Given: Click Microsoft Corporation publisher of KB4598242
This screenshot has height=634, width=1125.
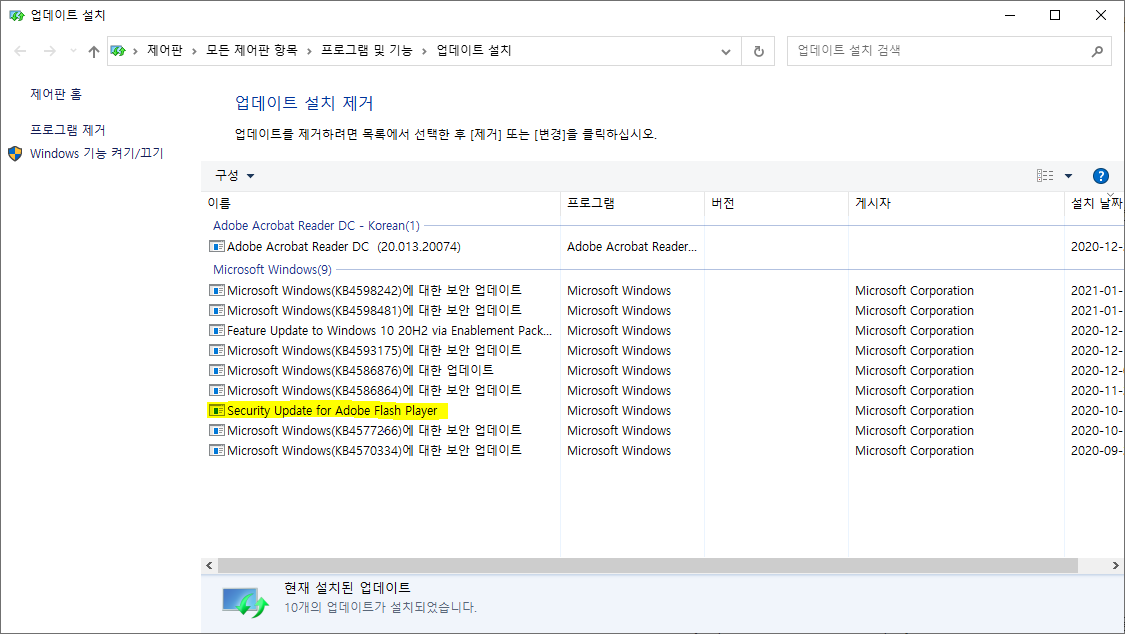Looking at the screenshot, I should (914, 290).
